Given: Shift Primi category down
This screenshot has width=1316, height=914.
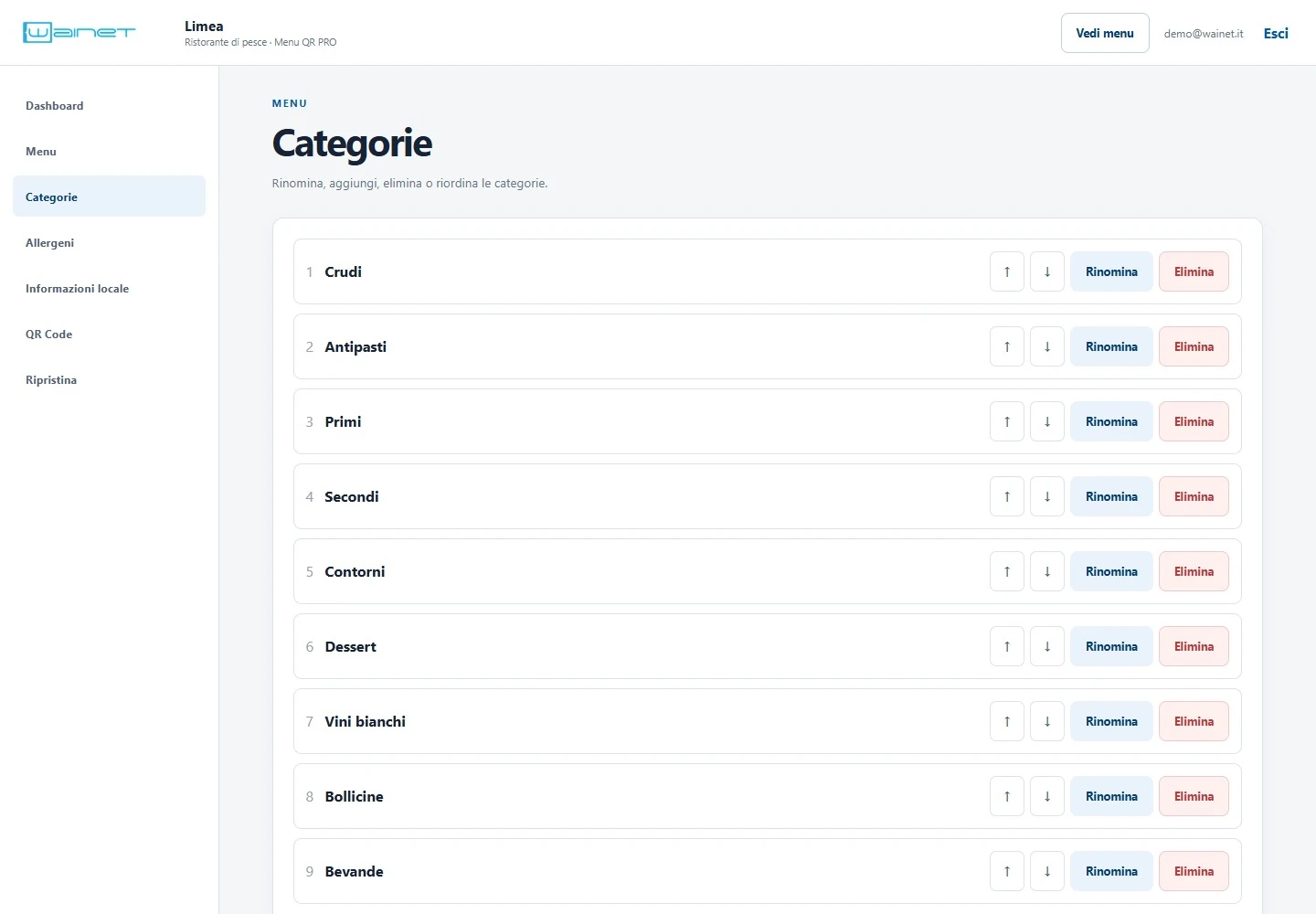Looking at the screenshot, I should click(x=1047, y=421).
